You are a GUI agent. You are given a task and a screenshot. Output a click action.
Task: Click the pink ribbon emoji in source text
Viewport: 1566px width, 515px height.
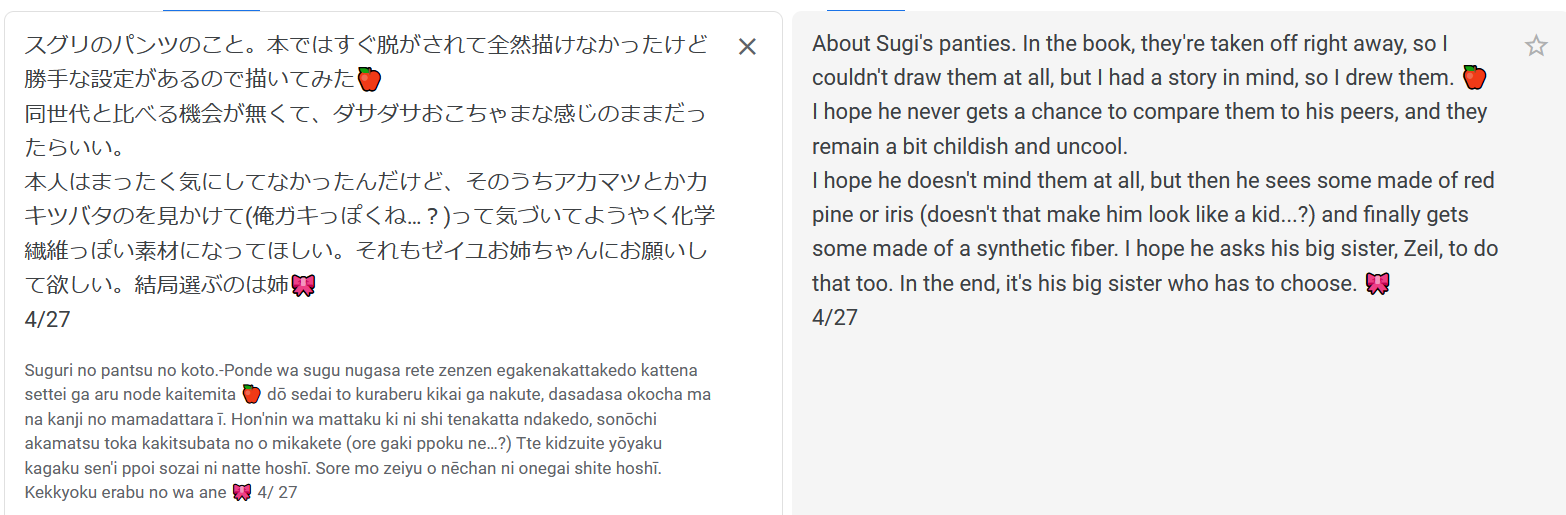[x=303, y=285]
